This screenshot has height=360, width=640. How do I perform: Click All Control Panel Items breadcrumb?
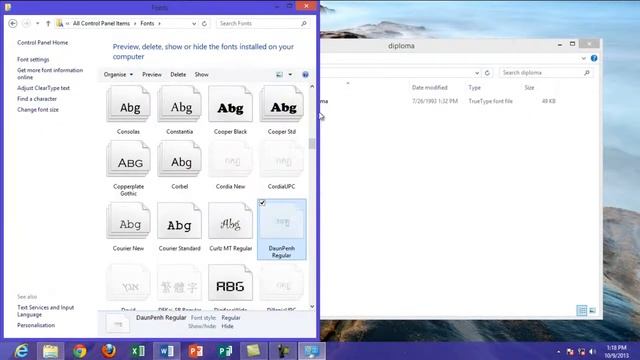(x=101, y=24)
